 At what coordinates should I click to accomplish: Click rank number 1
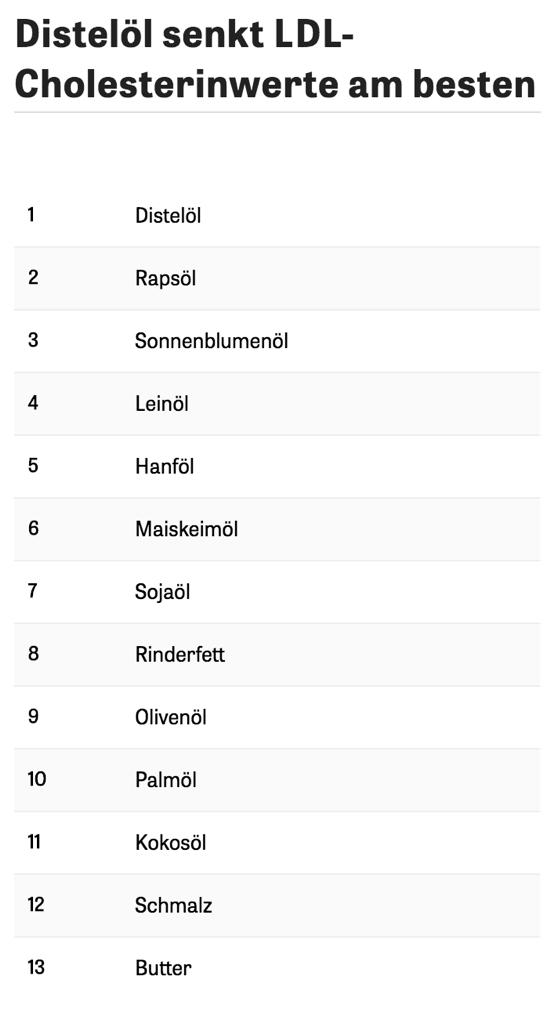[31, 215]
